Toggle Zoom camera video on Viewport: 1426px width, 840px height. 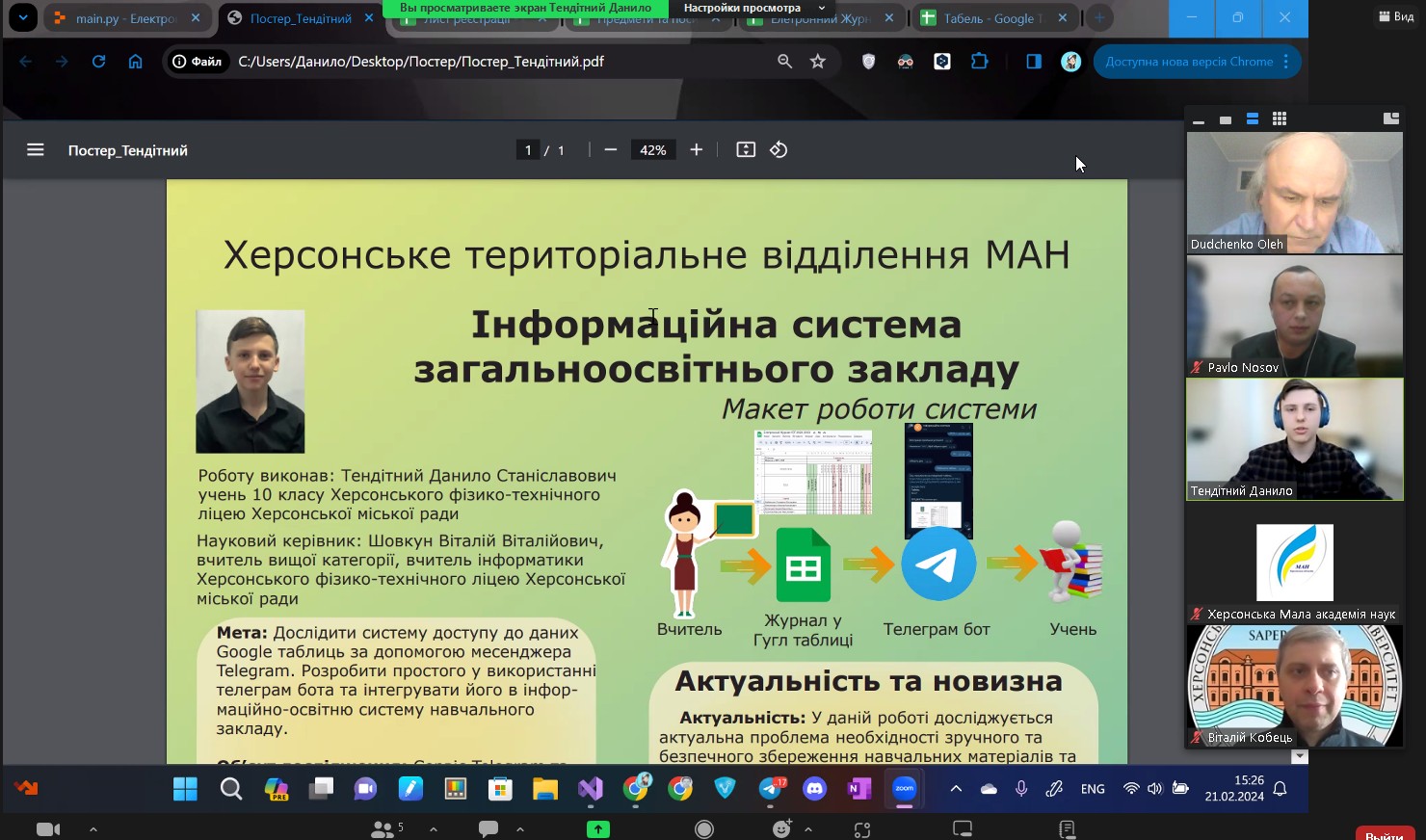pyautogui.click(x=48, y=828)
